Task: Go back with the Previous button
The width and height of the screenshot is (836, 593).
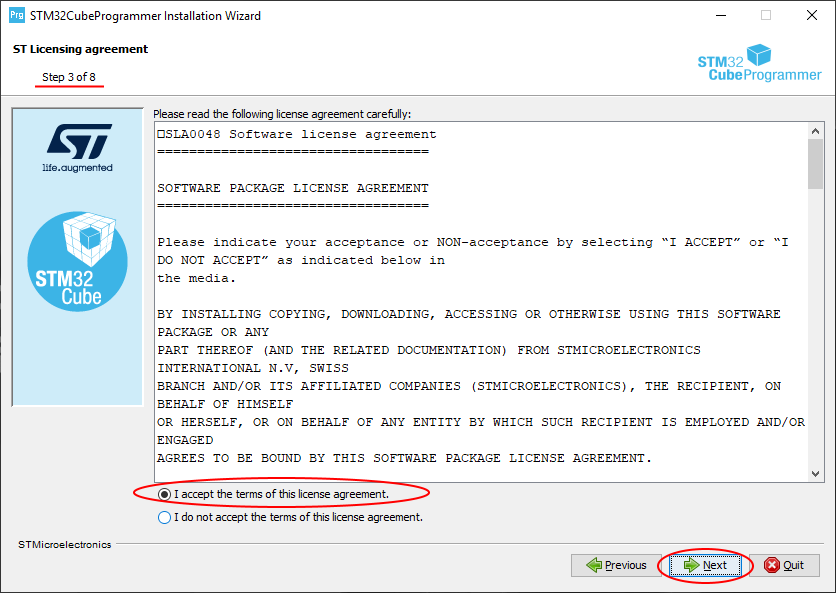Action: (x=616, y=565)
